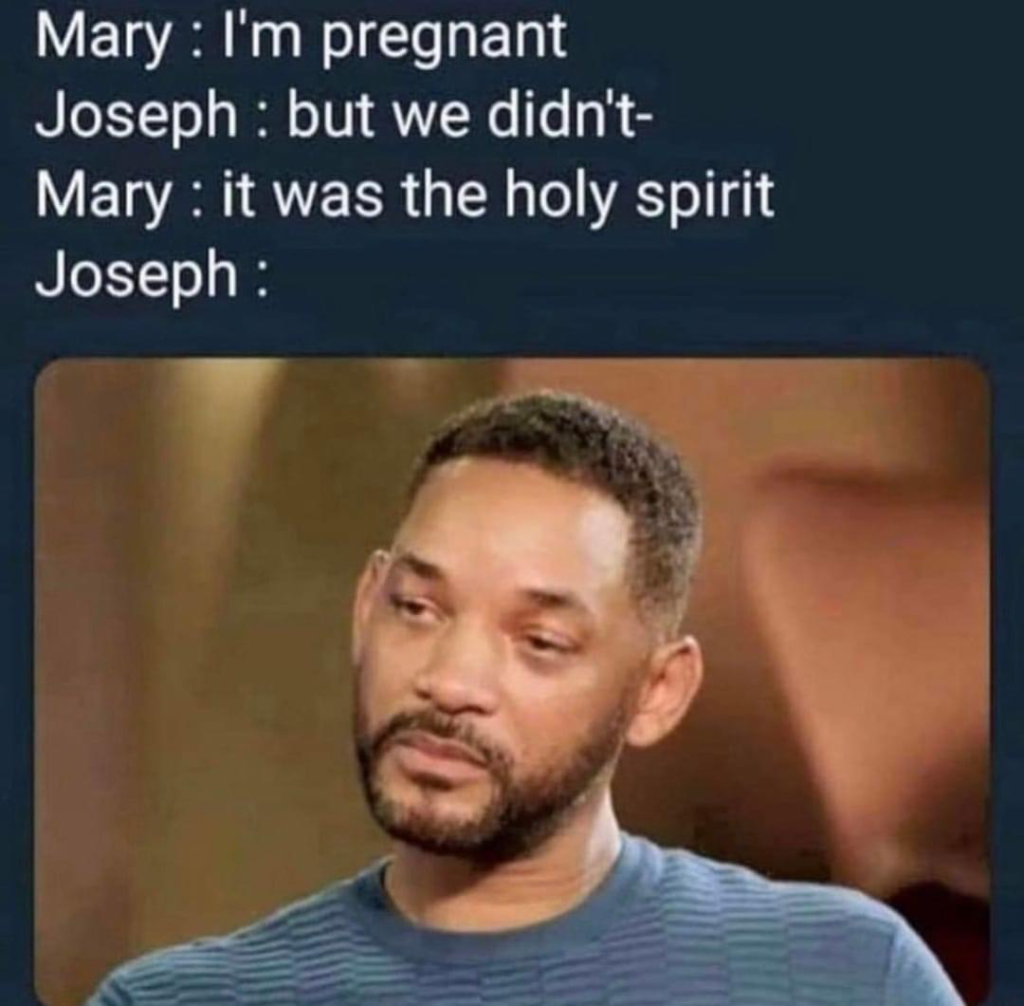Click the first "Mary" name at the top

103,40
